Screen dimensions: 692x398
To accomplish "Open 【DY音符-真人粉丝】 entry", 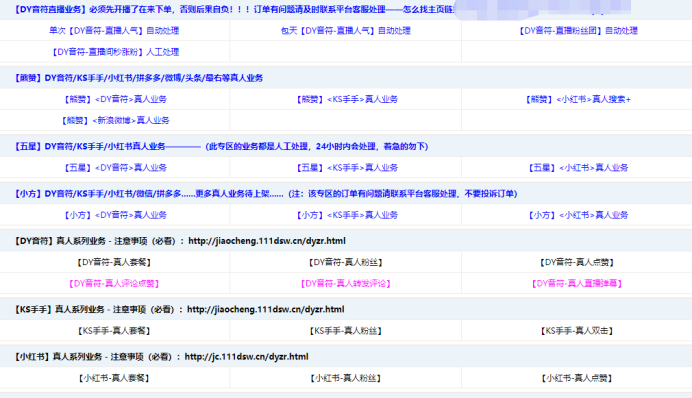I will (346, 262).
